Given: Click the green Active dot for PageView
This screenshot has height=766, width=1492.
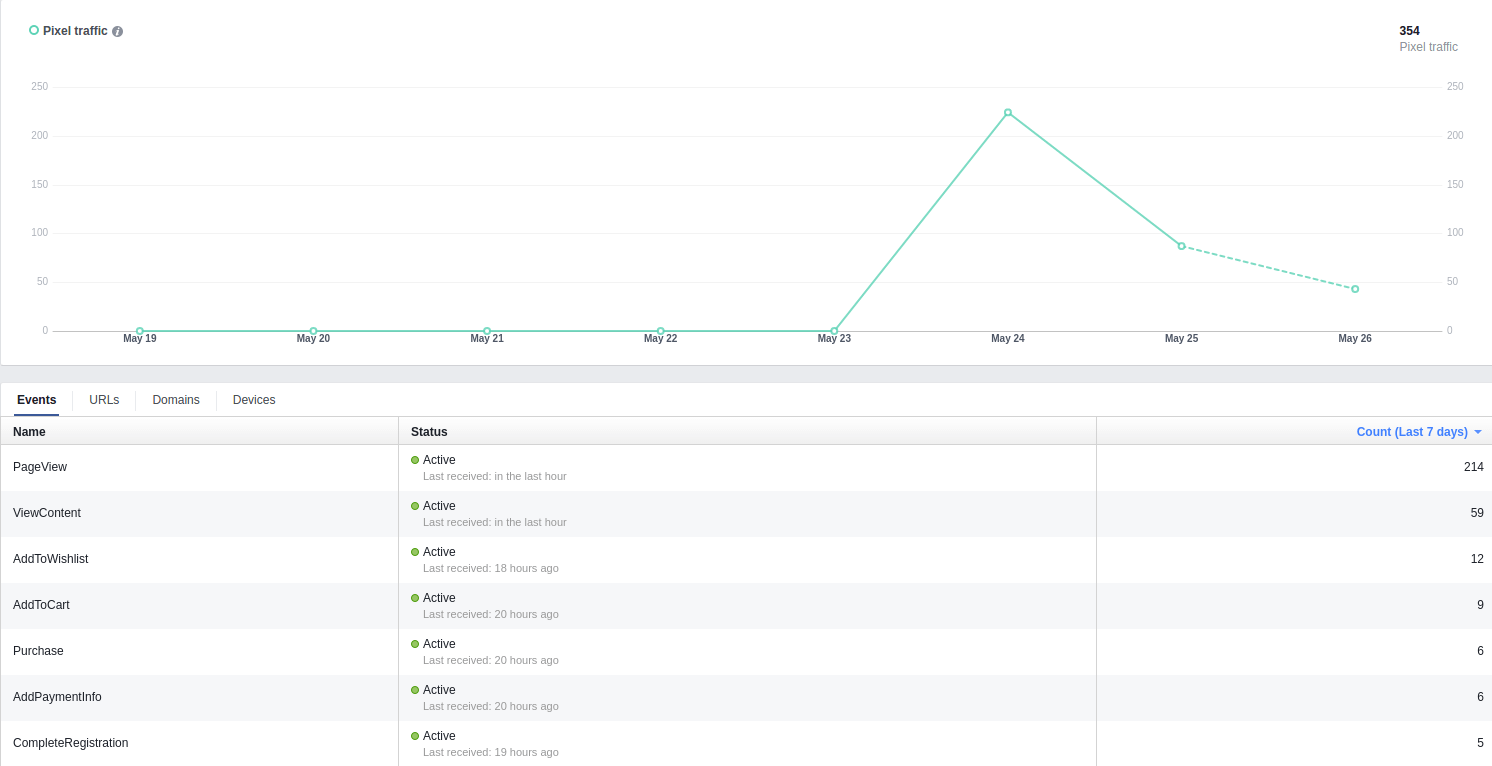Looking at the screenshot, I should pyautogui.click(x=415, y=460).
